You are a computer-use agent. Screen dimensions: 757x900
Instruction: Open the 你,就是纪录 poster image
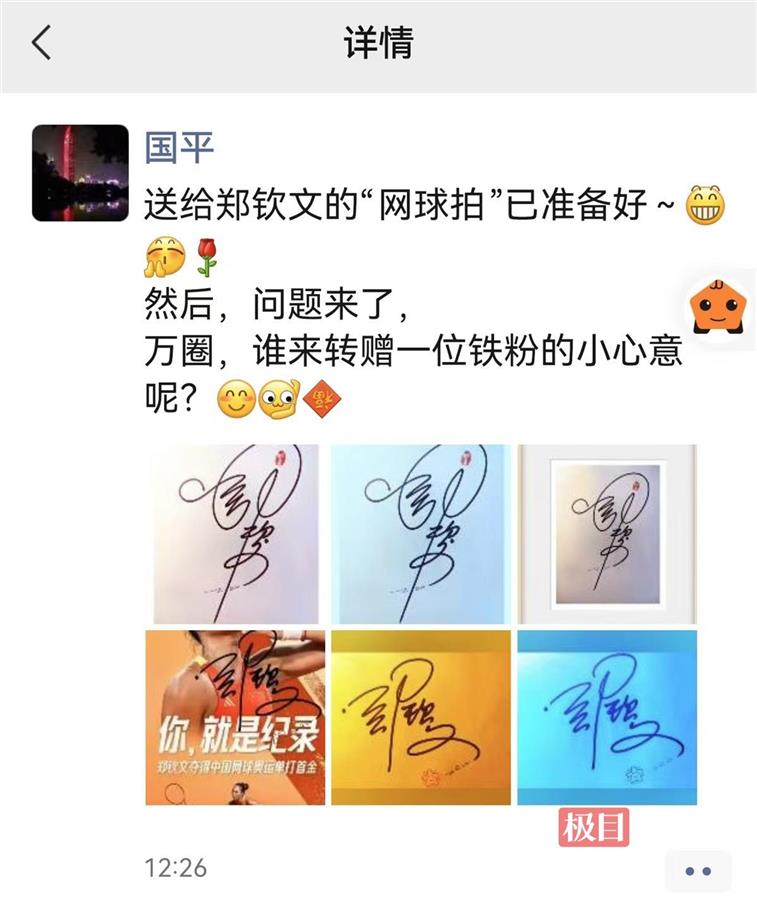[x=235, y=717]
